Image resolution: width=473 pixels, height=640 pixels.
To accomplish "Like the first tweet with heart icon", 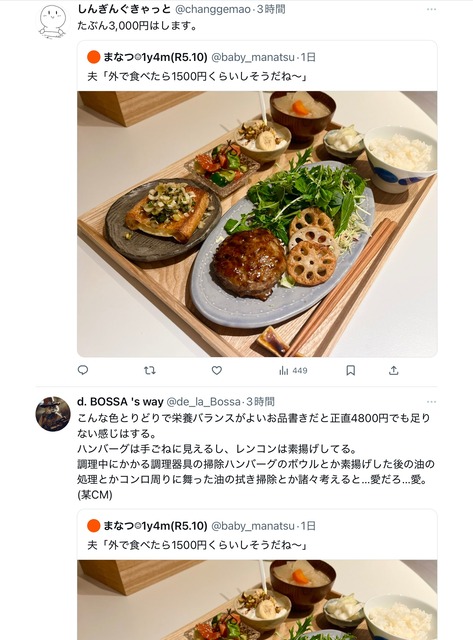I will [217, 370].
